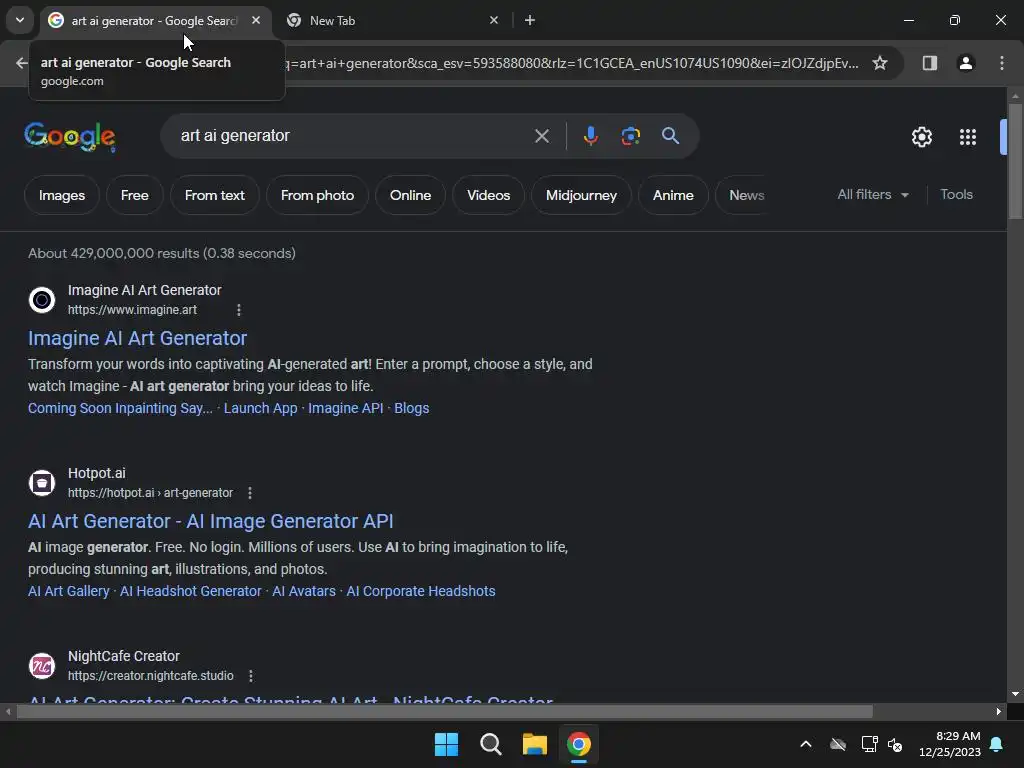Open more options for nightcafe.studio result
The height and width of the screenshot is (768, 1024).
(251, 675)
